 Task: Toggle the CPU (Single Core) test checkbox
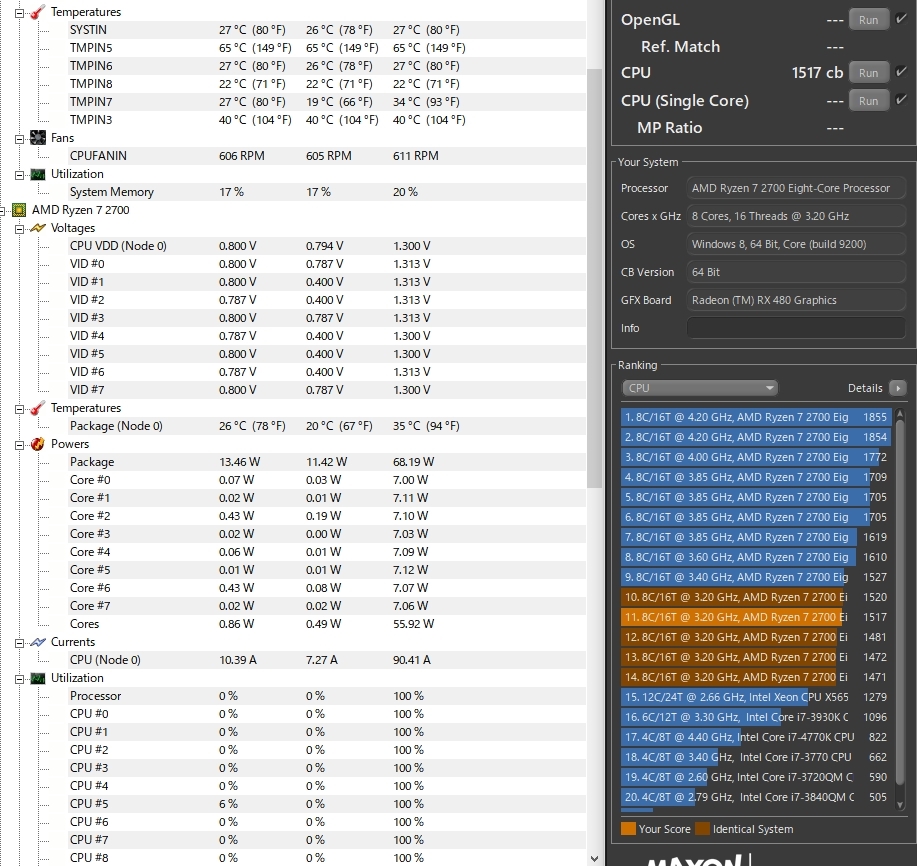click(x=901, y=99)
